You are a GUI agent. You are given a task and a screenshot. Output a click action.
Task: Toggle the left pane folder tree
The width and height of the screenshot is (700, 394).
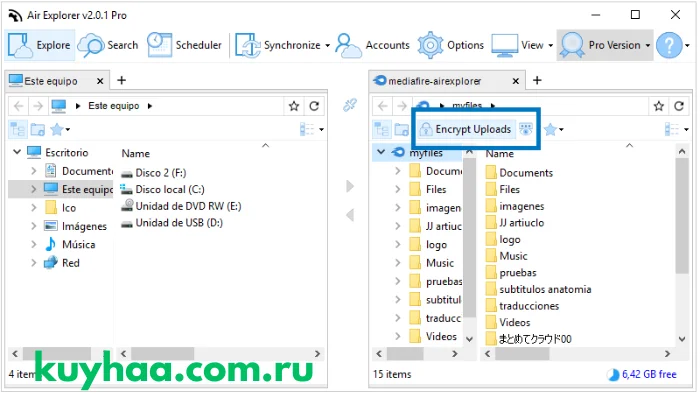click(x=18, y=129)
